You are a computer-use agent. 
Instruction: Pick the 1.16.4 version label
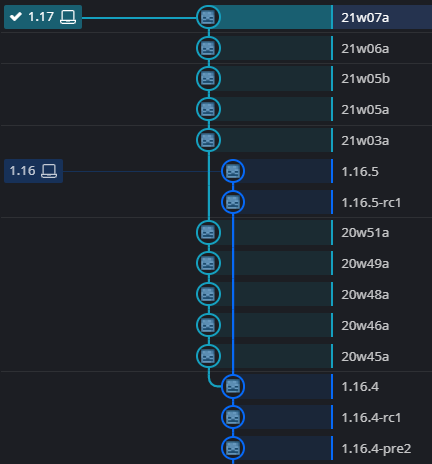point(360,387)
